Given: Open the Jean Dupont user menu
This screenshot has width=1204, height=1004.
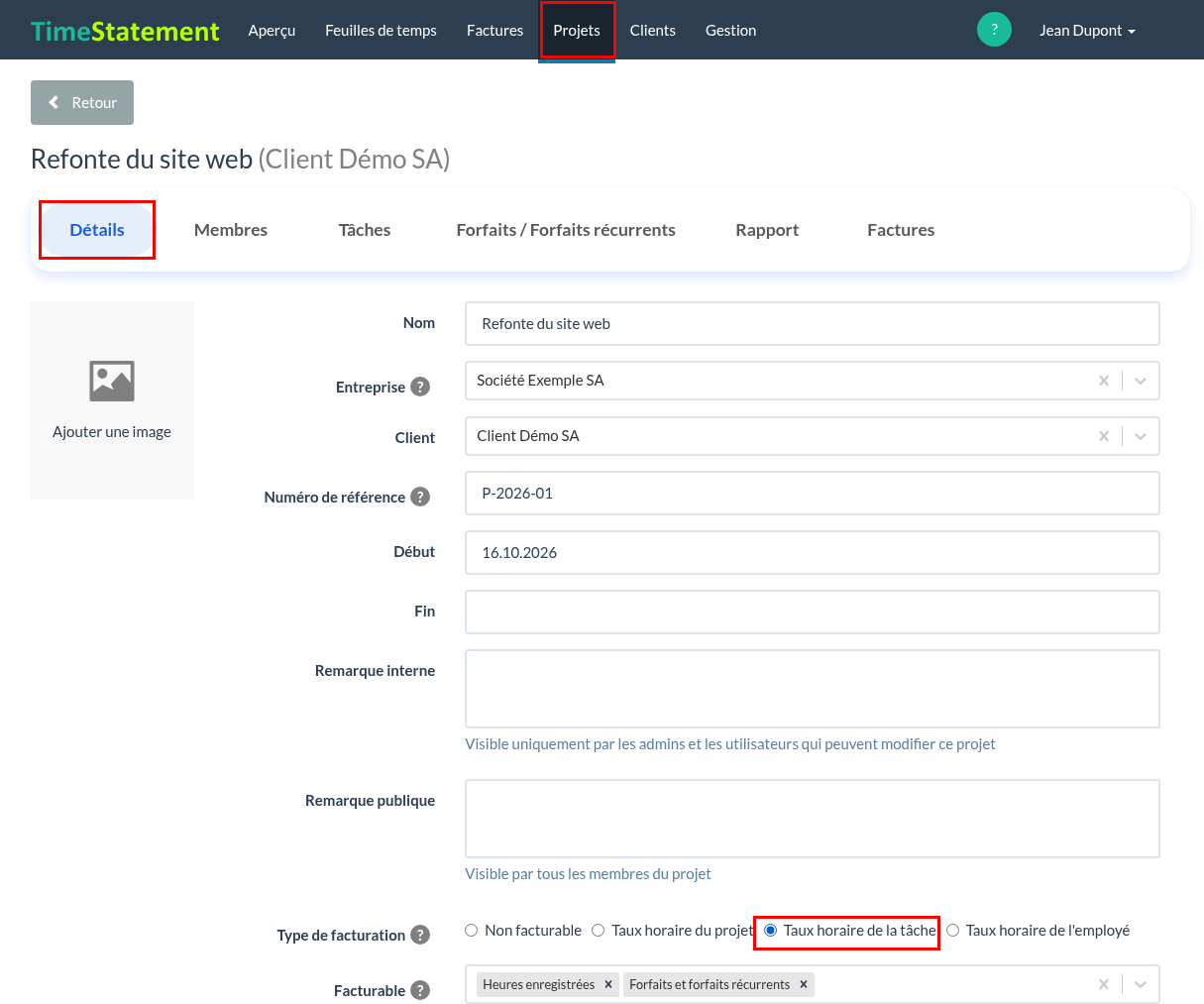Looking at the screenshot, I should (1087, 31).
